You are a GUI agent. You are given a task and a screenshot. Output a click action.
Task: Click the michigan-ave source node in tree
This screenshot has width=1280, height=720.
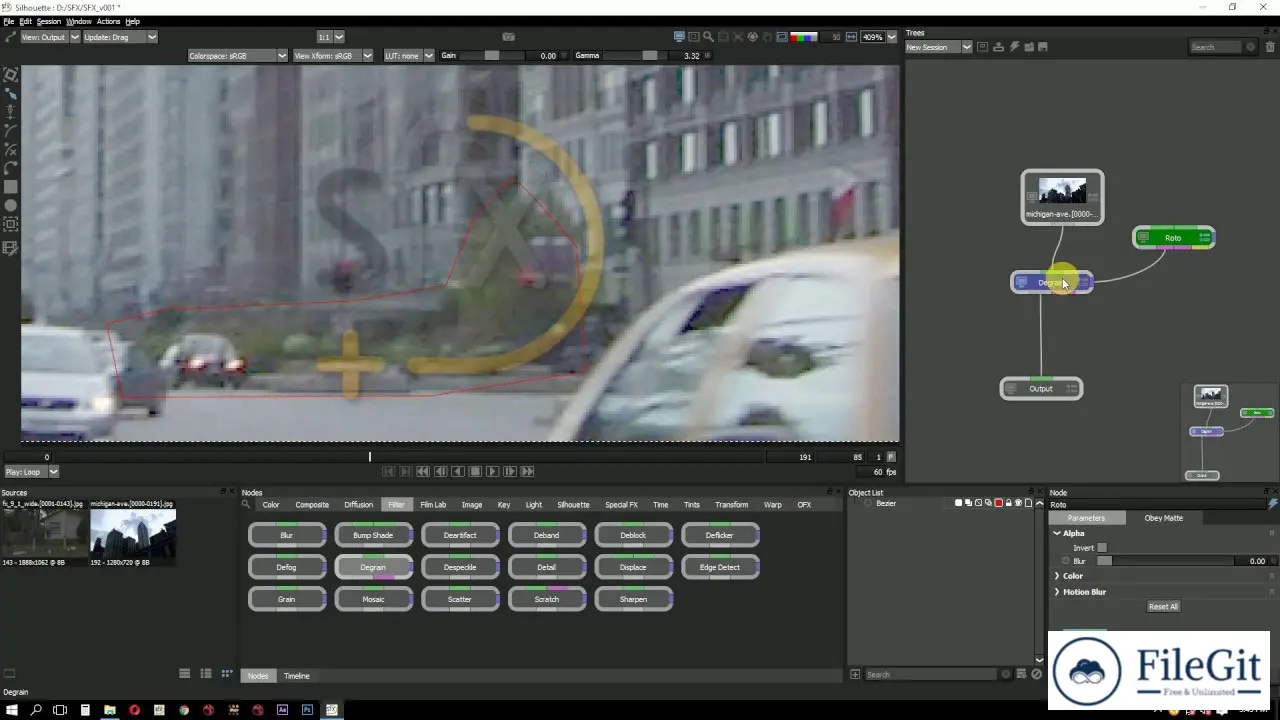[x=1062, y=197]
